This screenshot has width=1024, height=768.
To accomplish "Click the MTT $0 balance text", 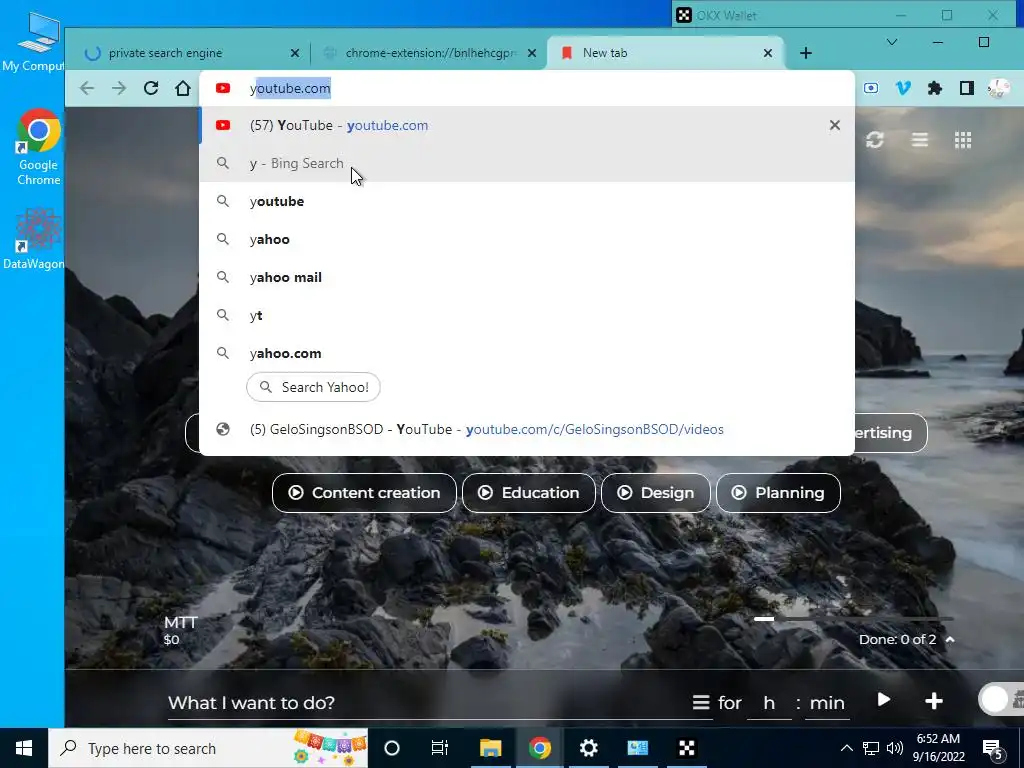I will 180,630.
